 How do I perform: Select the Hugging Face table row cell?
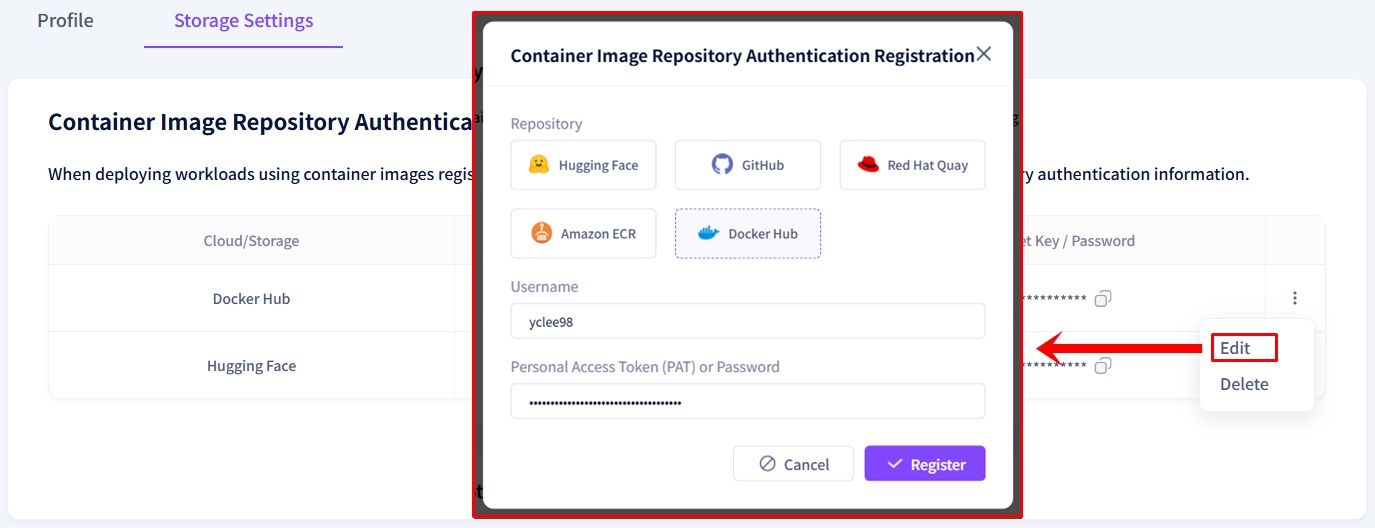251,366
